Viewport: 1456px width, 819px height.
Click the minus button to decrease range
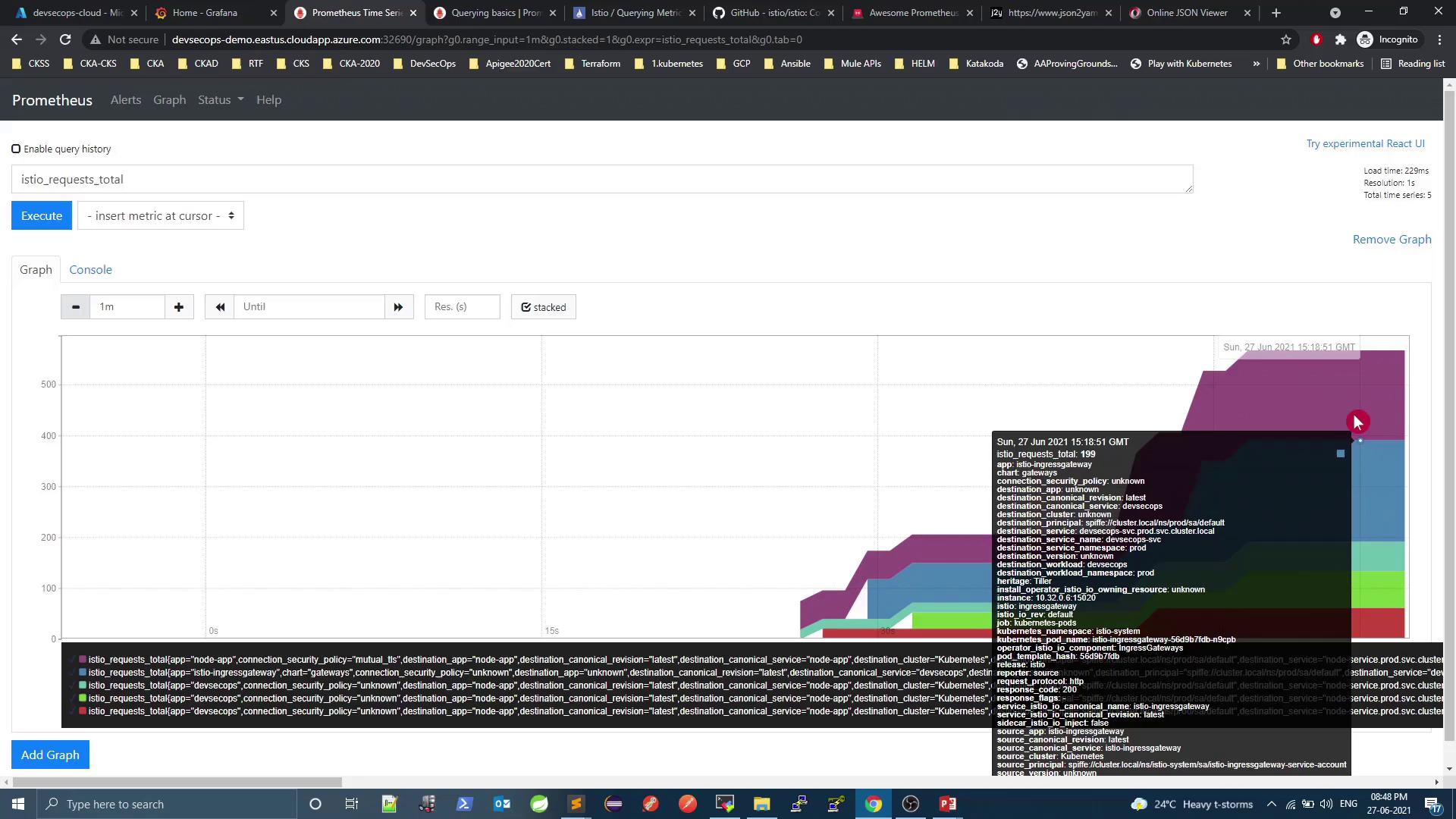coord(75,307)
